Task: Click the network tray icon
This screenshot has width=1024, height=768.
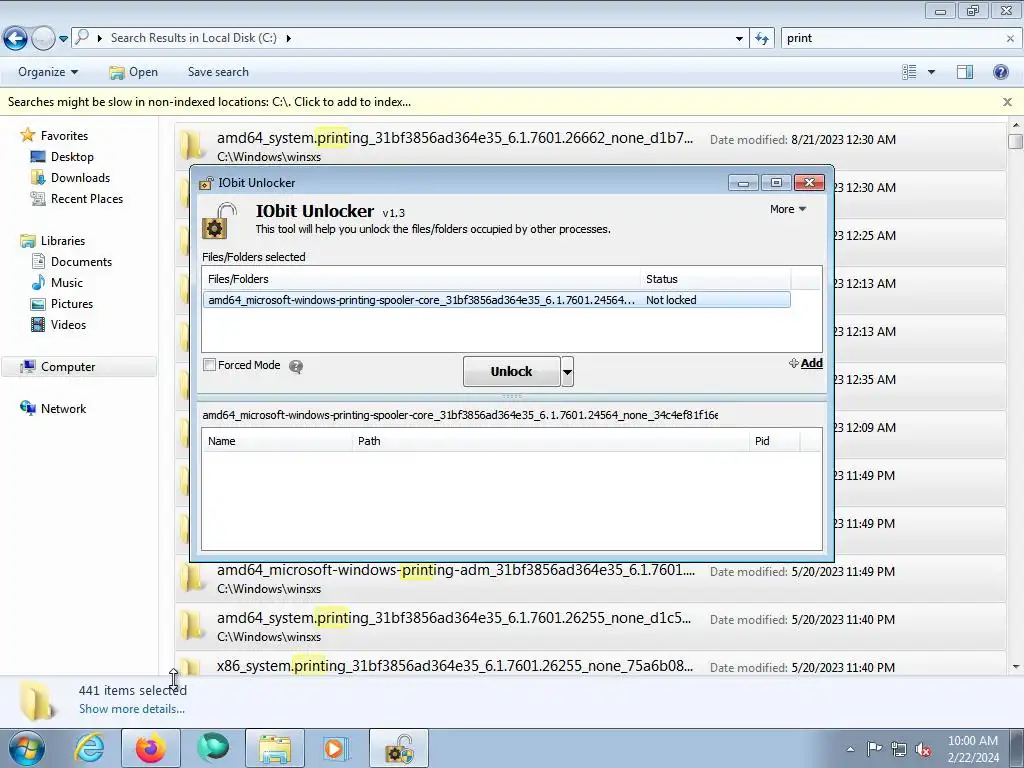Action: (x=899, y=749)
